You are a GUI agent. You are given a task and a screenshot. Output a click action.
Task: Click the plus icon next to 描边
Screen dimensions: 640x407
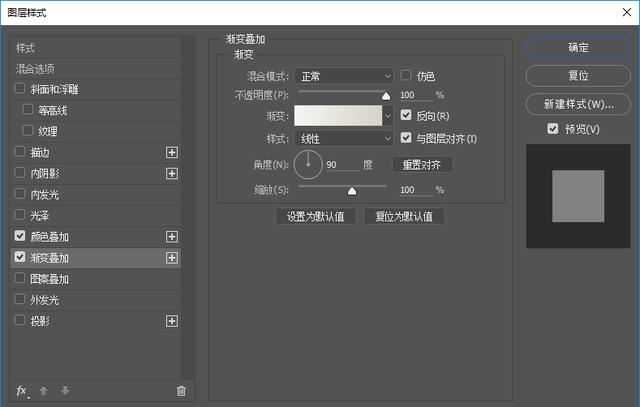171,152
